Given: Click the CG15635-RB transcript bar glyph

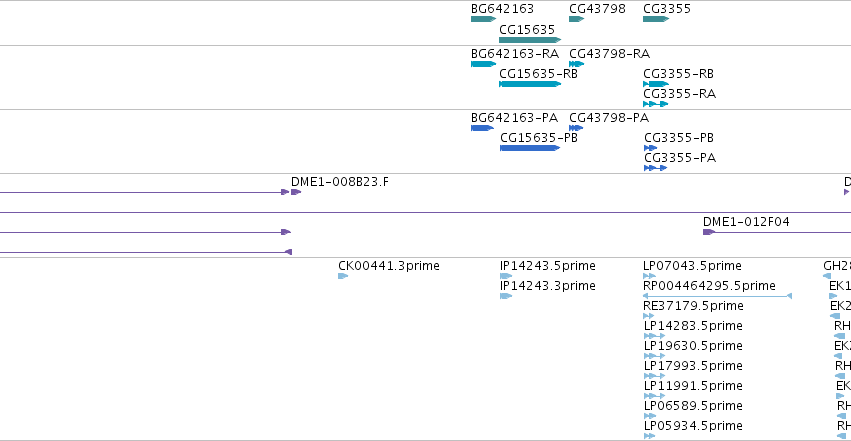Looking at the screenshot, I should [530, 84].
